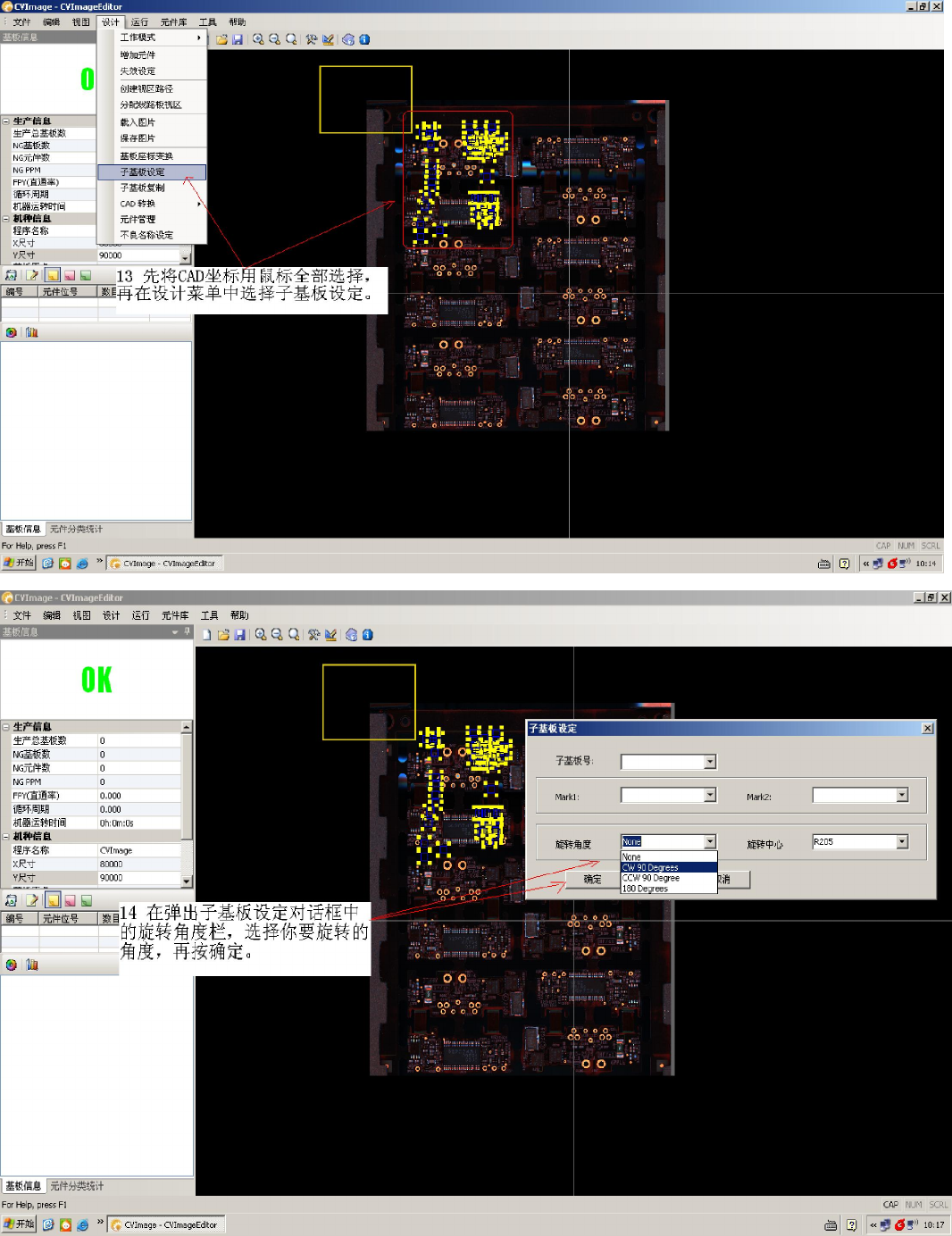Screen dimensions: 952x1236
Task: Click Zoom out magnifier in window showing OK status
Action: click(x=277, y=635)
